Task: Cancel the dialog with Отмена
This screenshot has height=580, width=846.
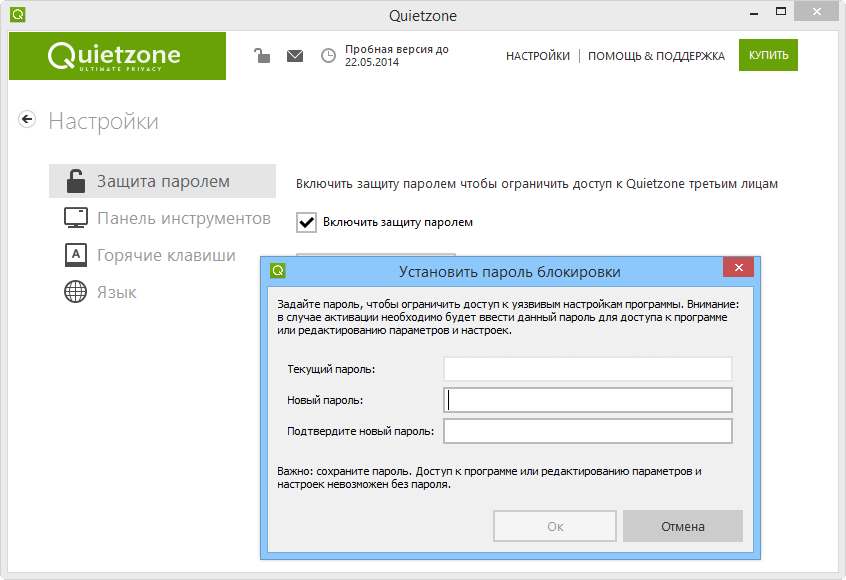Action: (x=683, y=526)
